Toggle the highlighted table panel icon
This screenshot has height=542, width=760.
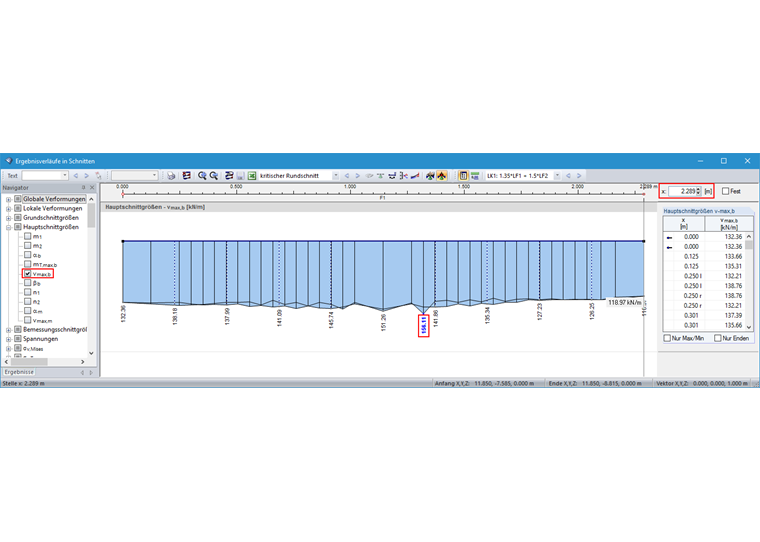coord(463,175)
